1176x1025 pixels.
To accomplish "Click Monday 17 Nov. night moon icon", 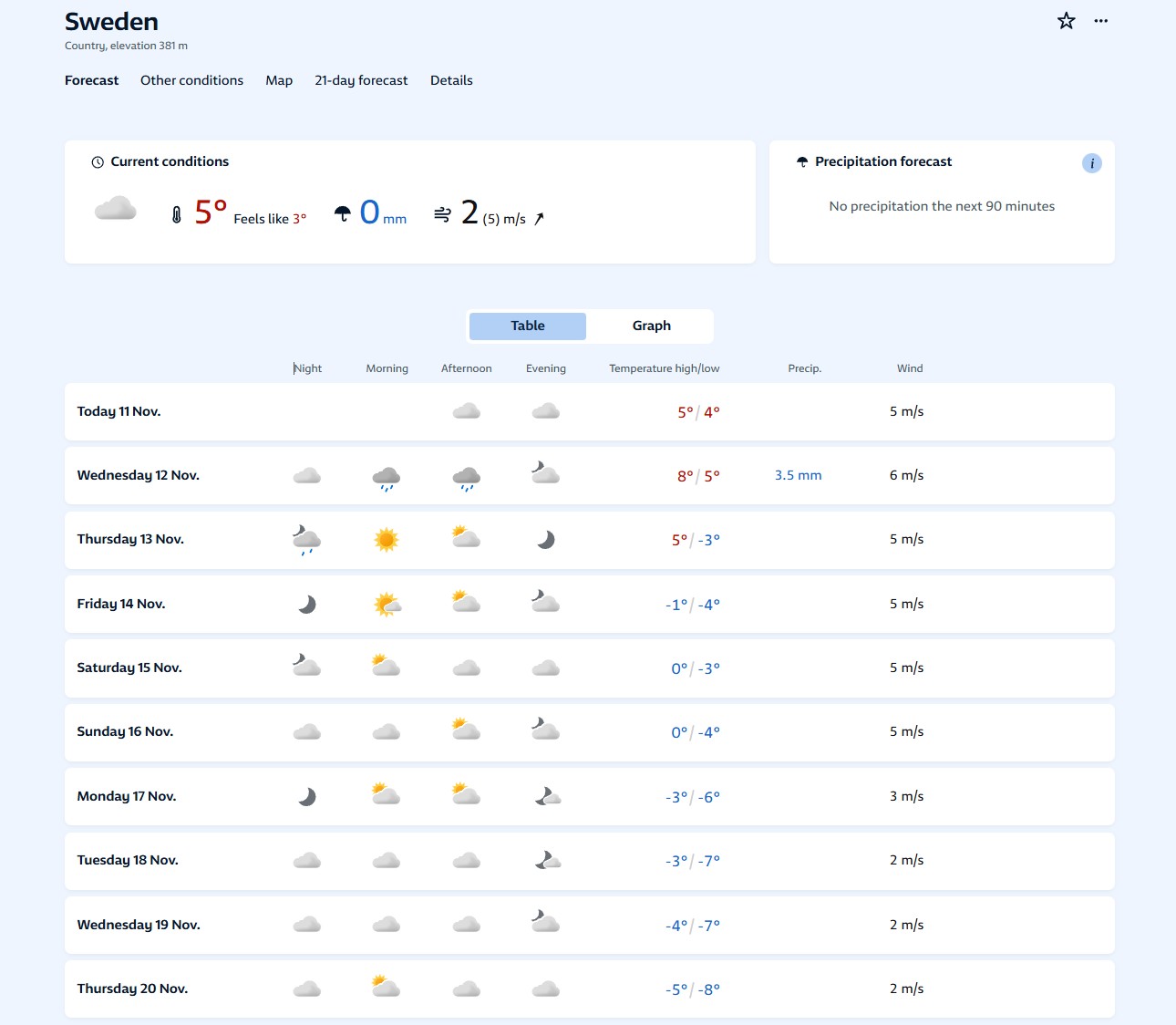I will (x=307, y=797).
